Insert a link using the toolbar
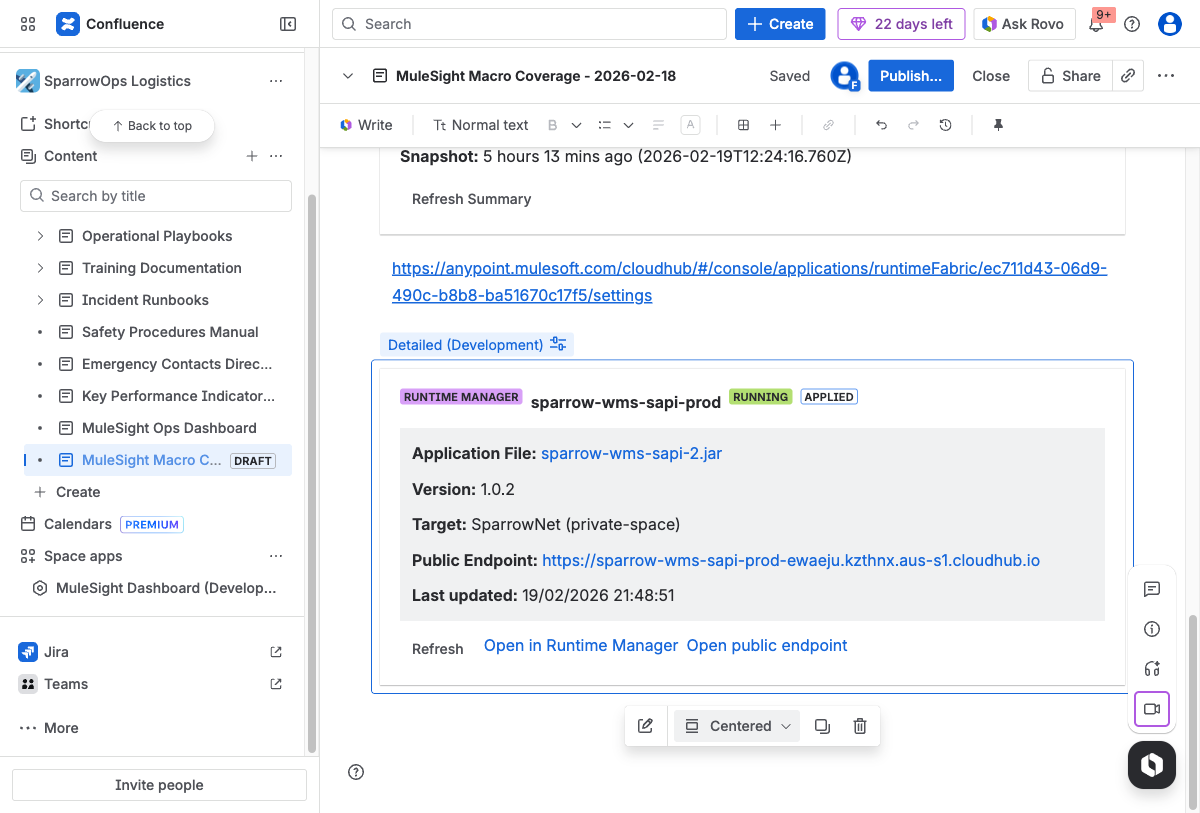This screenshot has height=813, width=1200. (x=828, y=124)
